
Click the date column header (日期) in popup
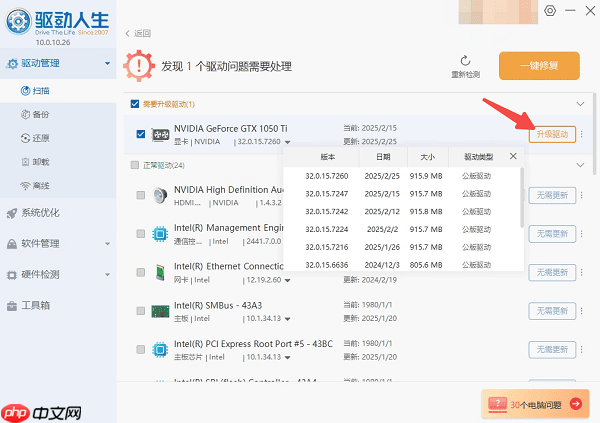pos(383,157)
